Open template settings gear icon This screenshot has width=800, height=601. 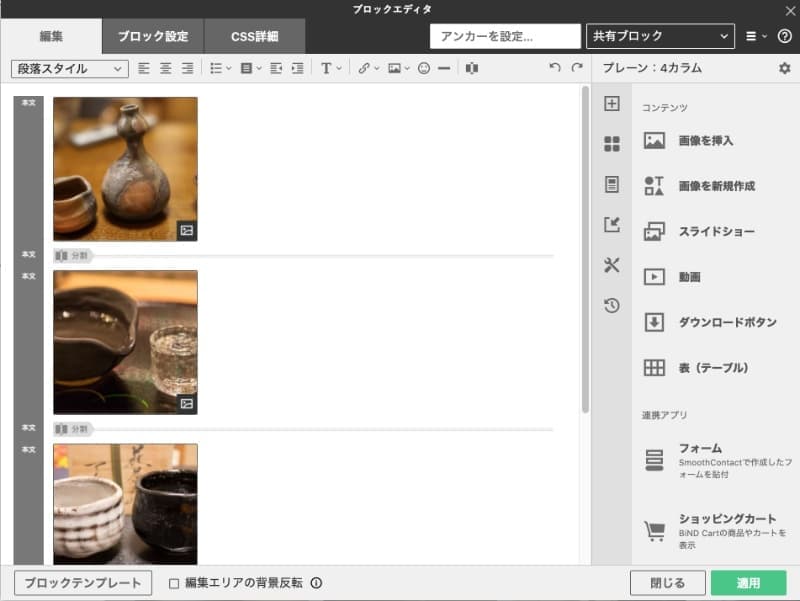click(x=785, y=68)
